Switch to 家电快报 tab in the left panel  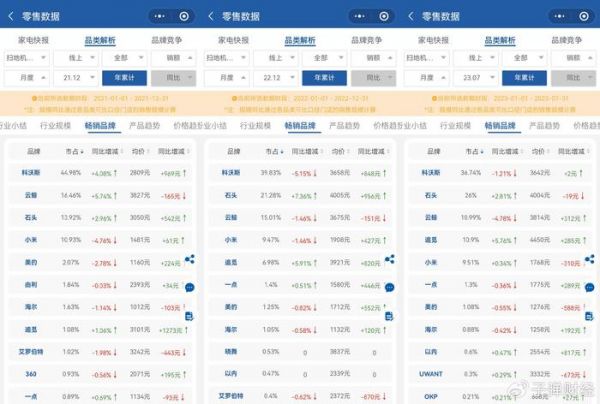(35, 41)
